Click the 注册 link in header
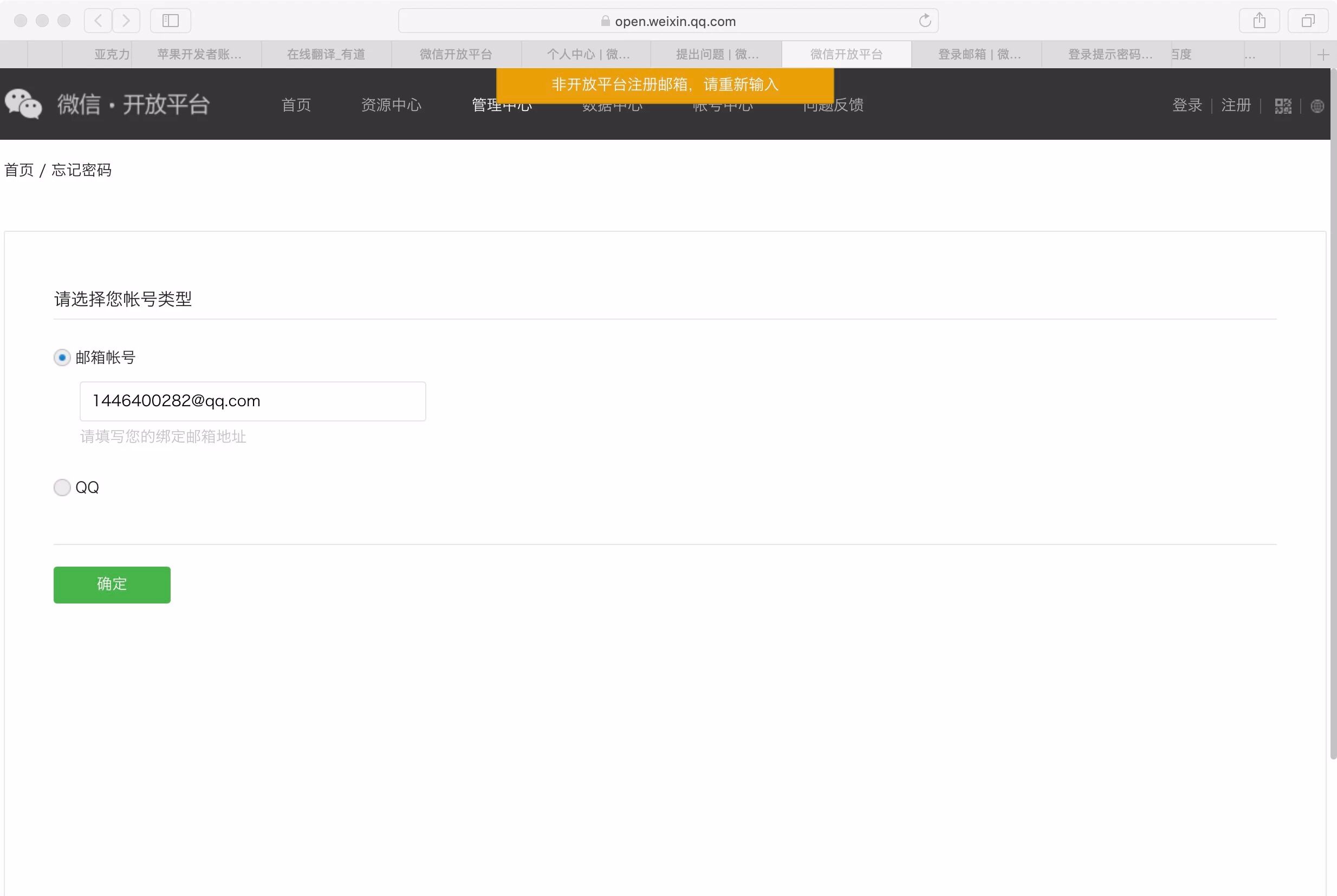The height and width of the screenshot is (896, 1337). pos(1235,105)
